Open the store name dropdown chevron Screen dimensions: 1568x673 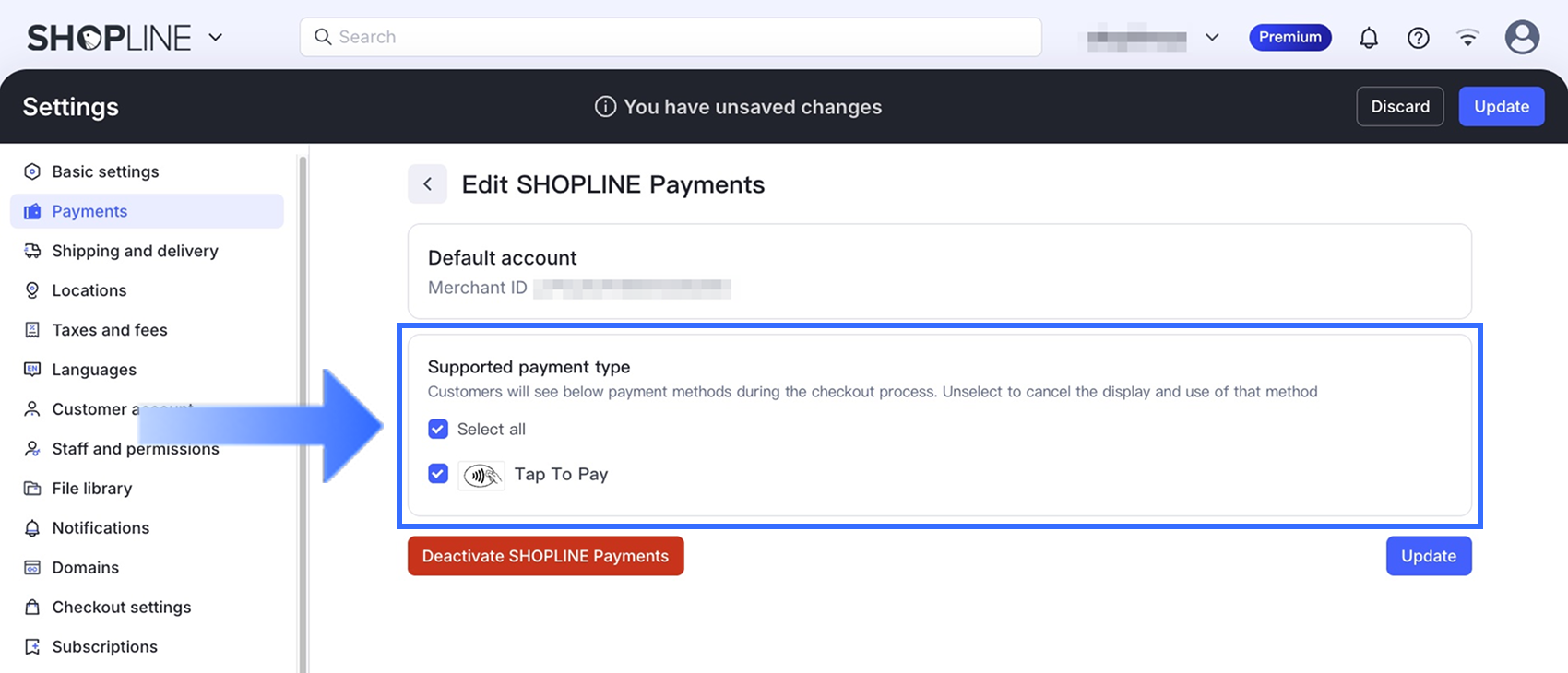pyautogui.click(x=1212, y=38)
